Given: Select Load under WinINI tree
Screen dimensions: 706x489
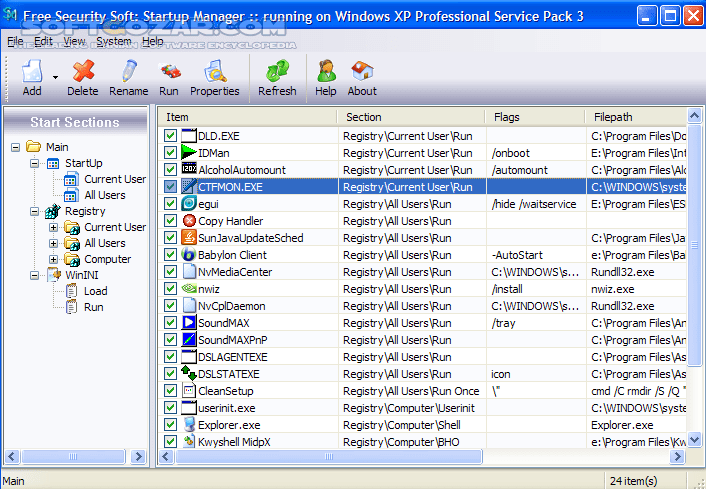Looking at the screenshot, I should pyautogui.click(x=95, y=291).
